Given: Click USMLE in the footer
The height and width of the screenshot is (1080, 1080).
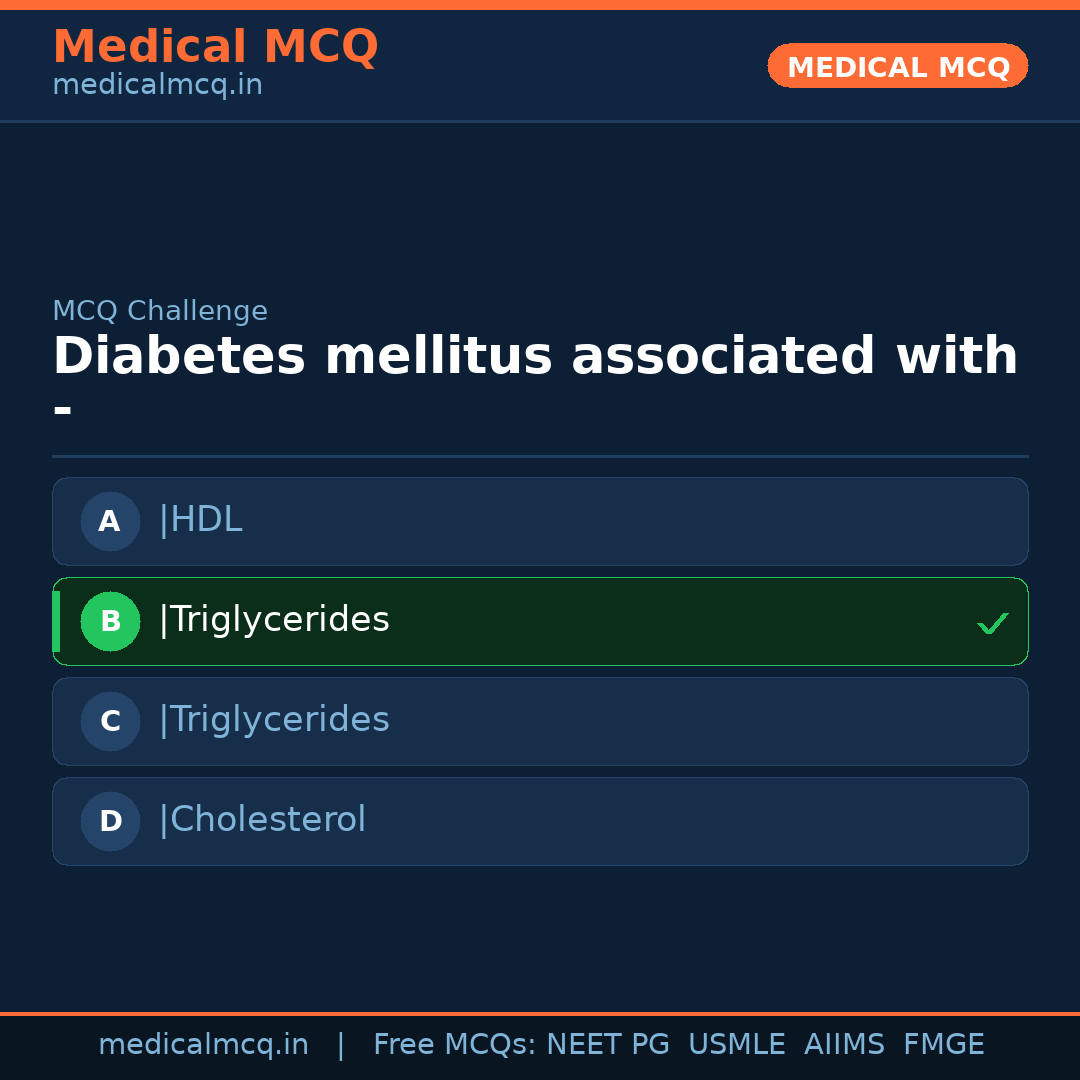Looking at the screenshot, I should click(x=736, y=1045).
